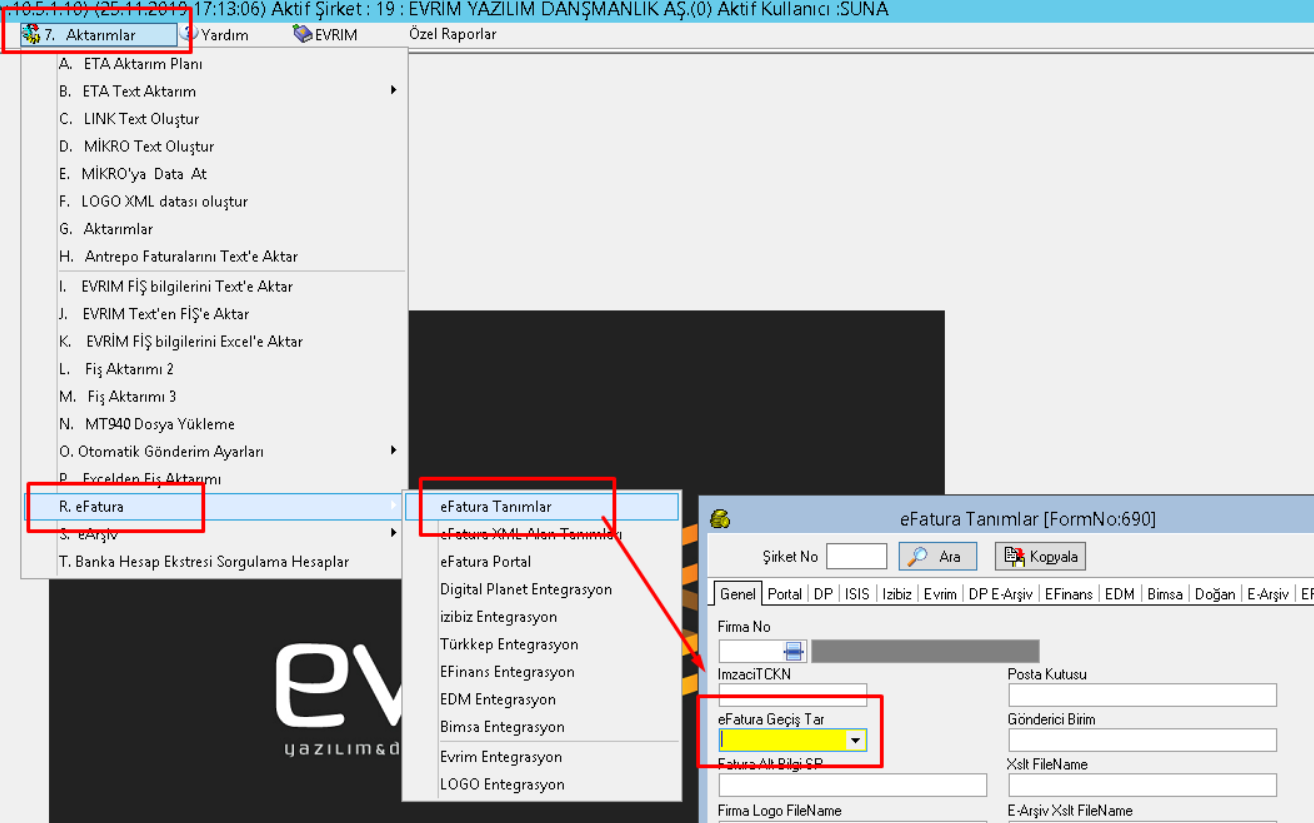Expand B. ETA Text Aktarım submenu

click(214, 91)
